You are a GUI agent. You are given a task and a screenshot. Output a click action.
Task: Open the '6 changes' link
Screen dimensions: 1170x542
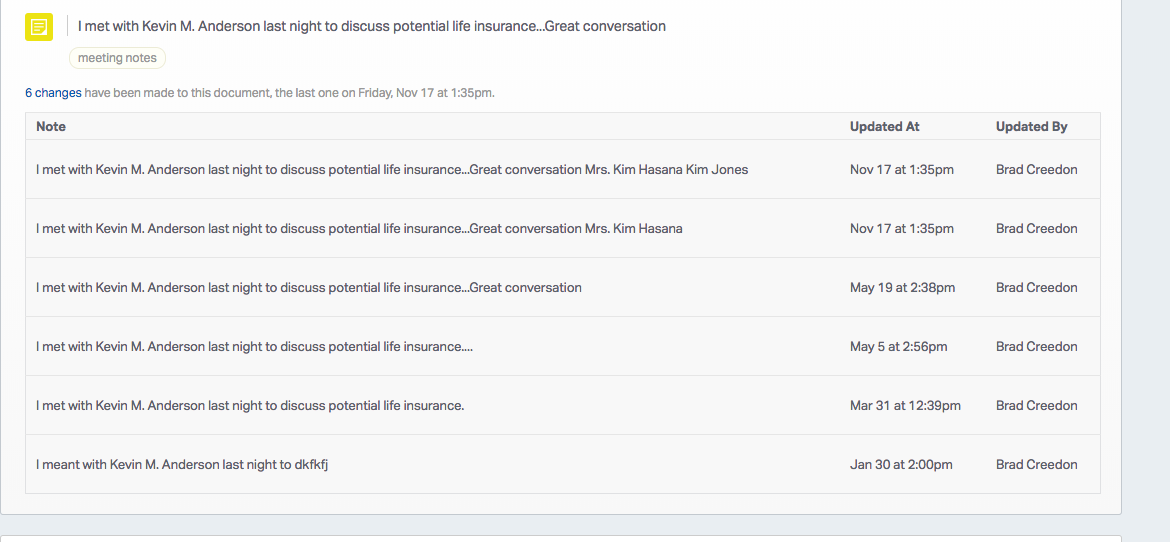[x=53, y=93]
